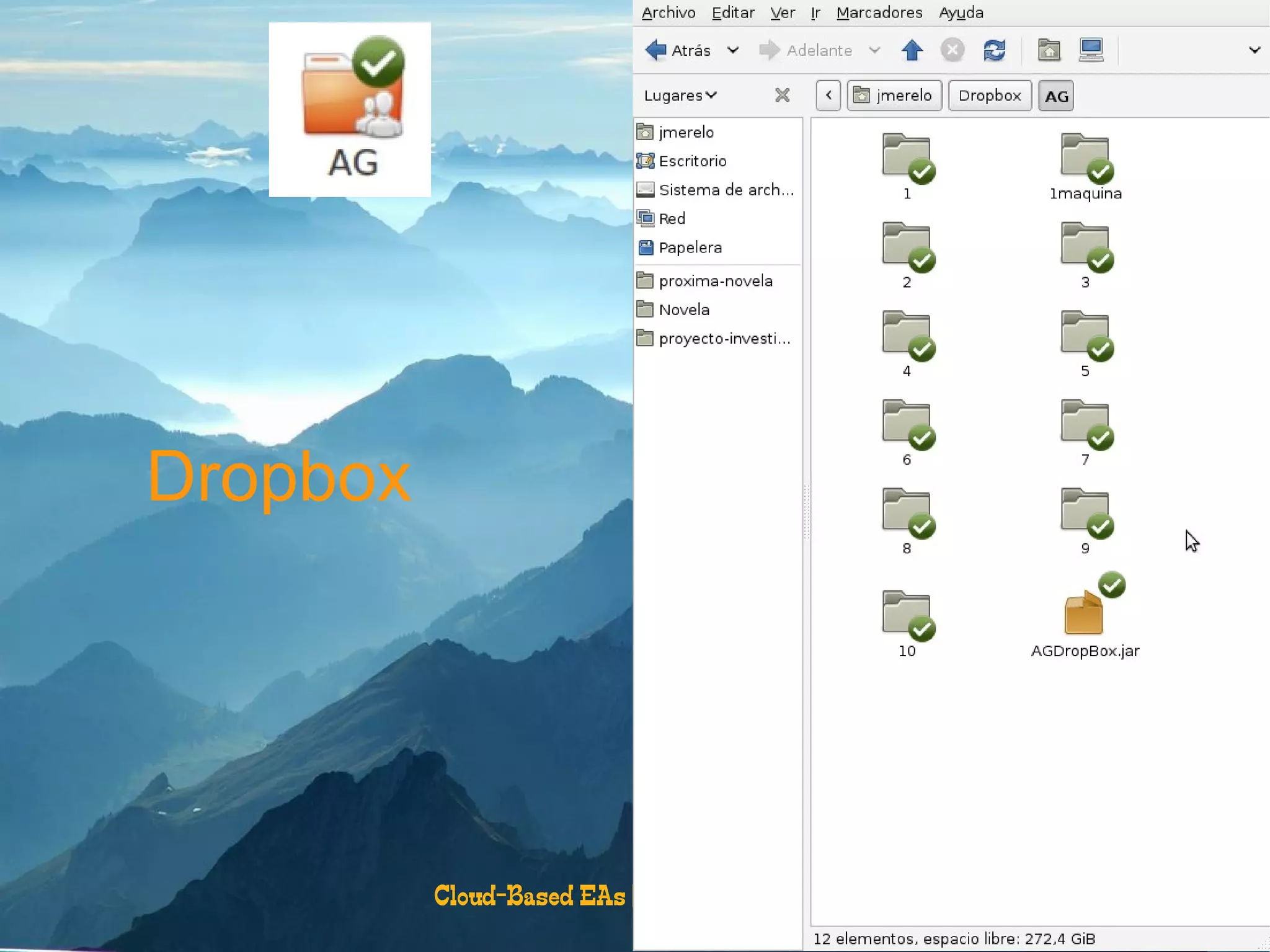This screenshot has width=1270, height=952.
Task: Open the Computer toolbar icon
Action: [x=1091, y=50]
